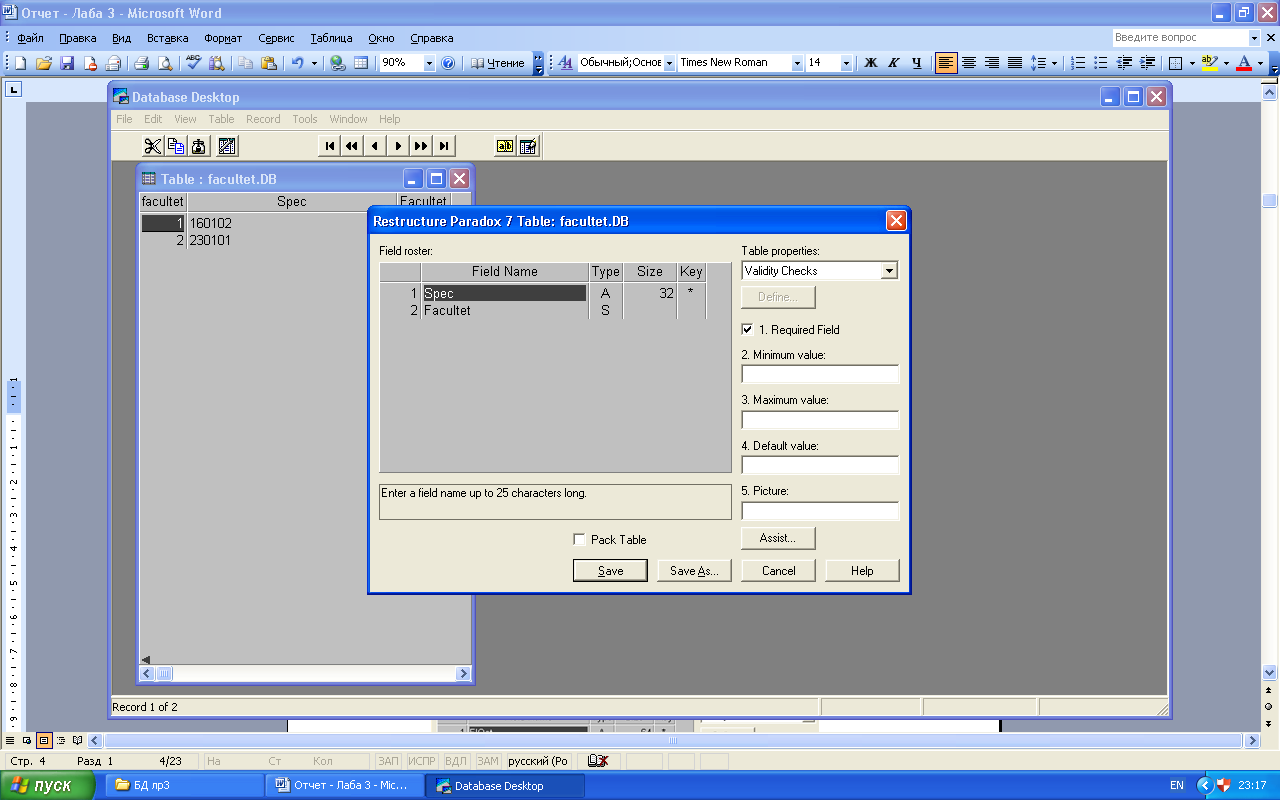The image size is (1280, 800).
Task: Create a new Word document
Action: pyautogui.click(x=20, y=63)
